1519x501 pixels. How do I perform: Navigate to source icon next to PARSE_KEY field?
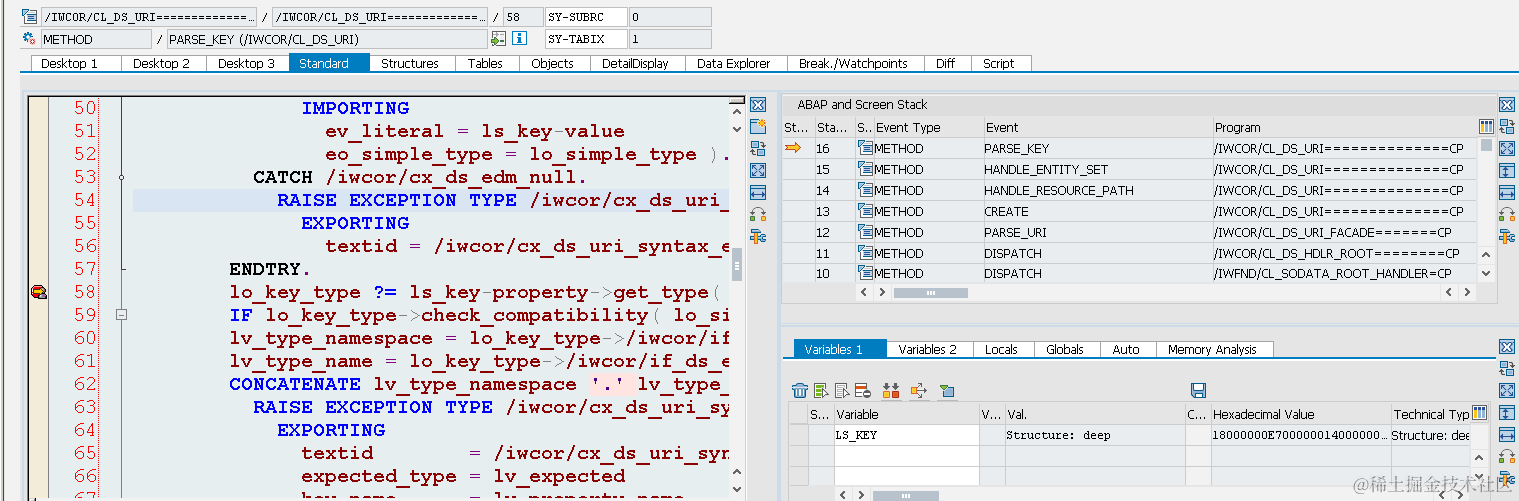(498, 39)
